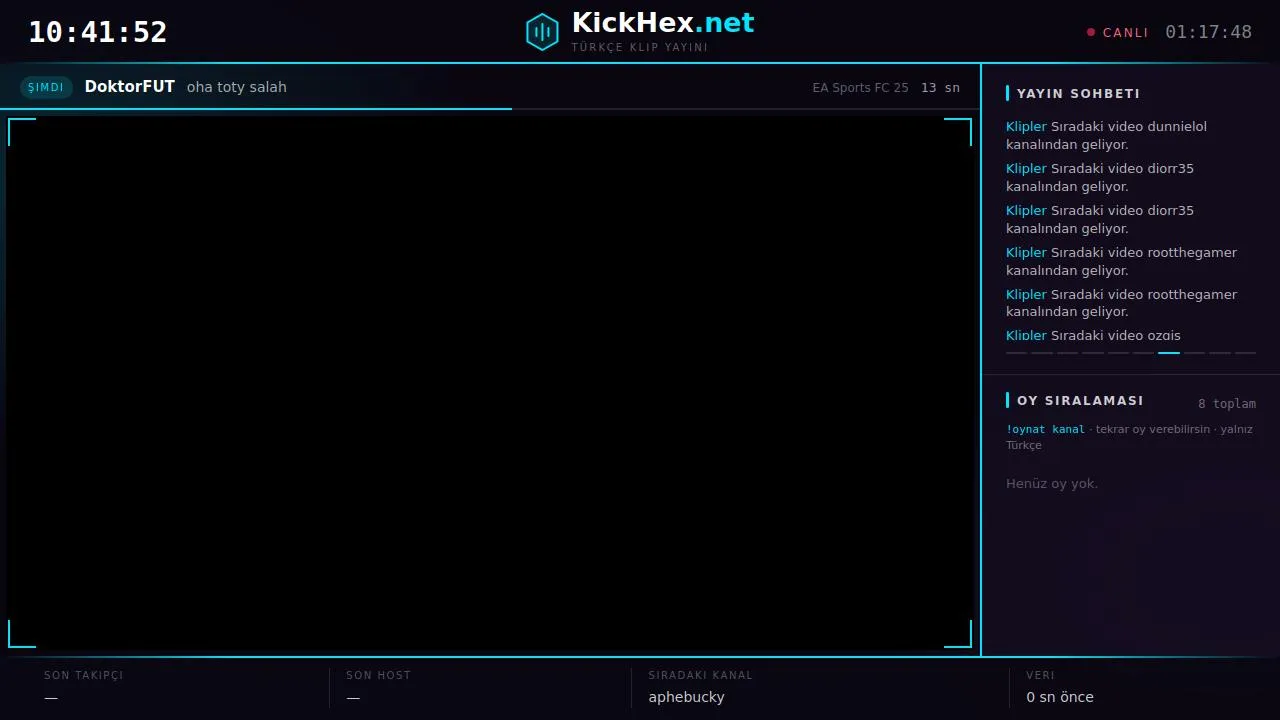The height and width of the screenshot is (720, 1280).
Task: Click the 10:41:52 clock
Action: [98, 32]
